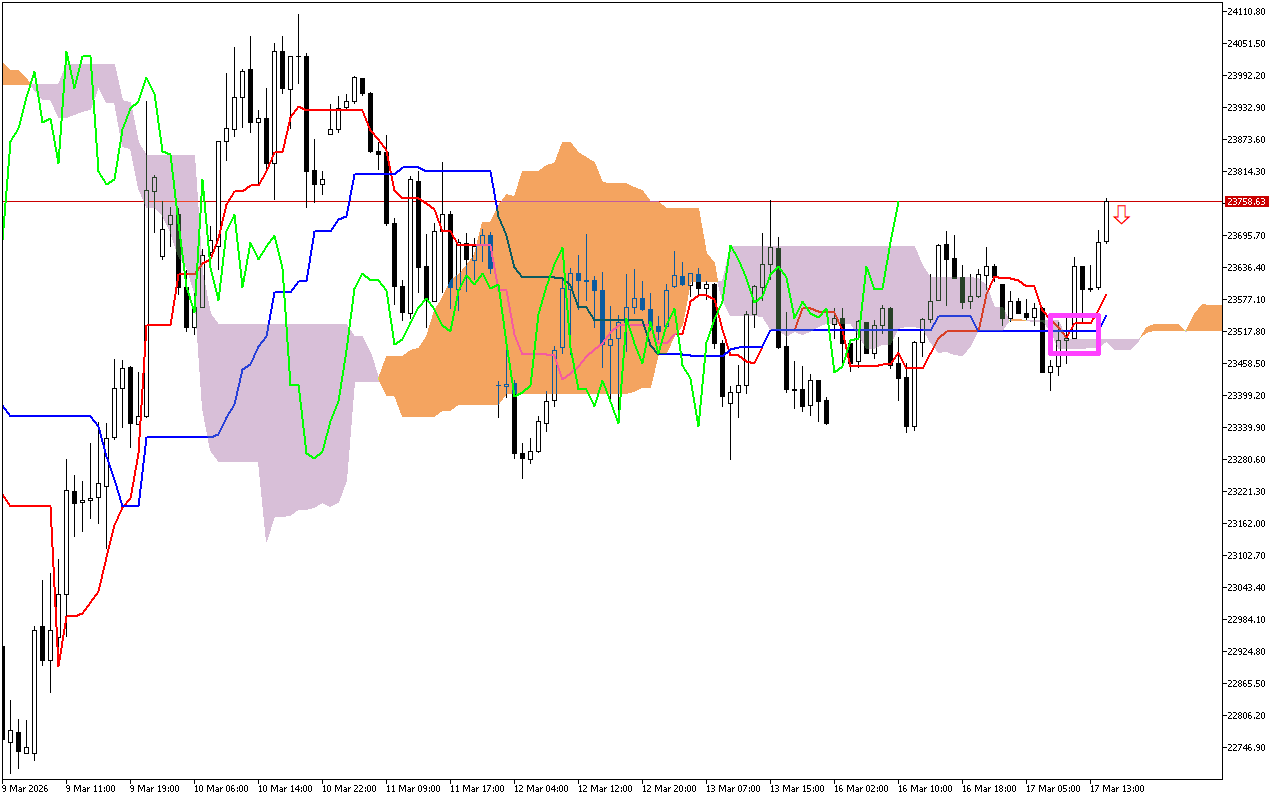Click the 17 Mar 13:00 time label

[x=1116, y=788]
